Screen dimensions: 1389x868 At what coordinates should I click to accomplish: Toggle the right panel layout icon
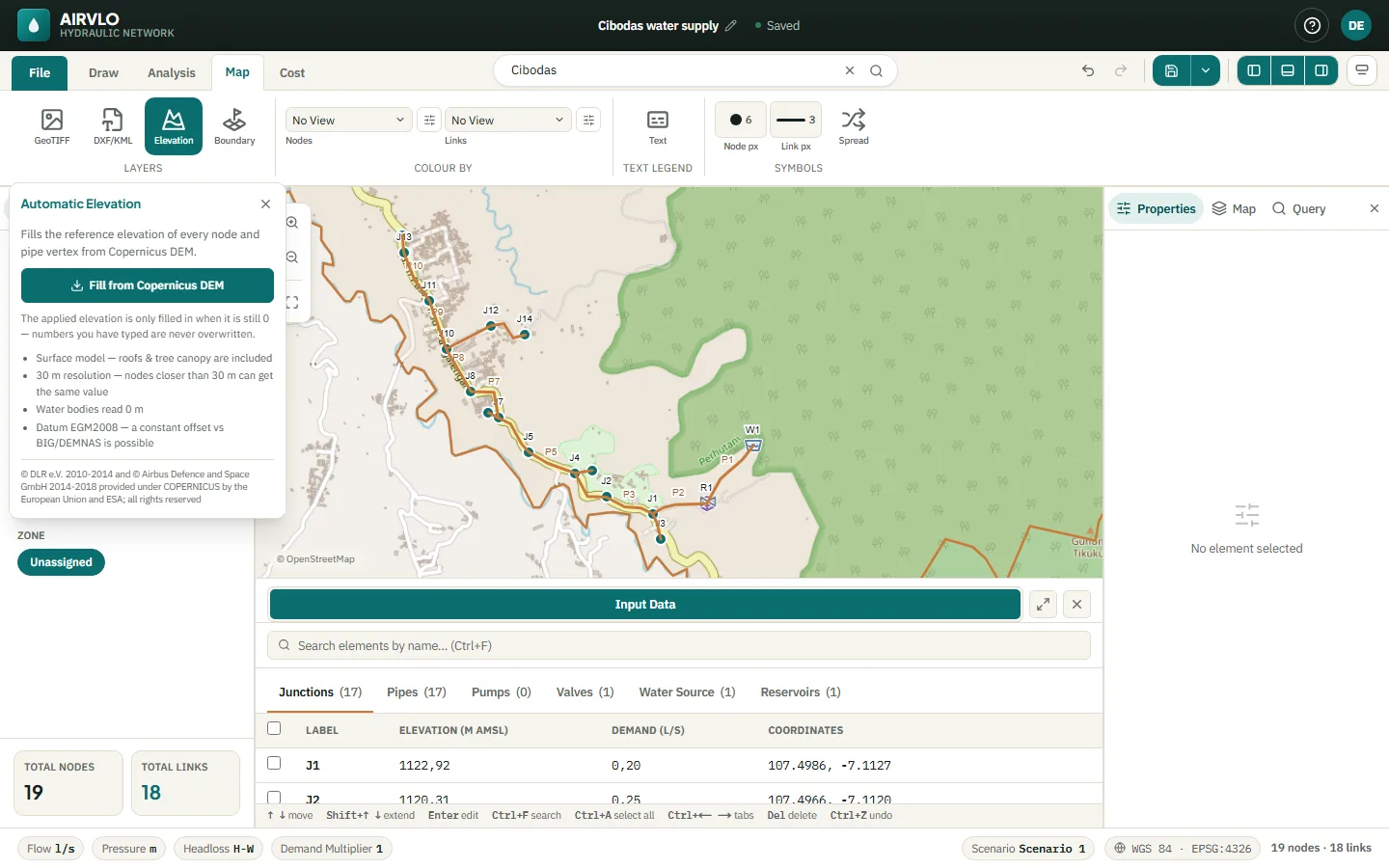(x=1321, y=70)
